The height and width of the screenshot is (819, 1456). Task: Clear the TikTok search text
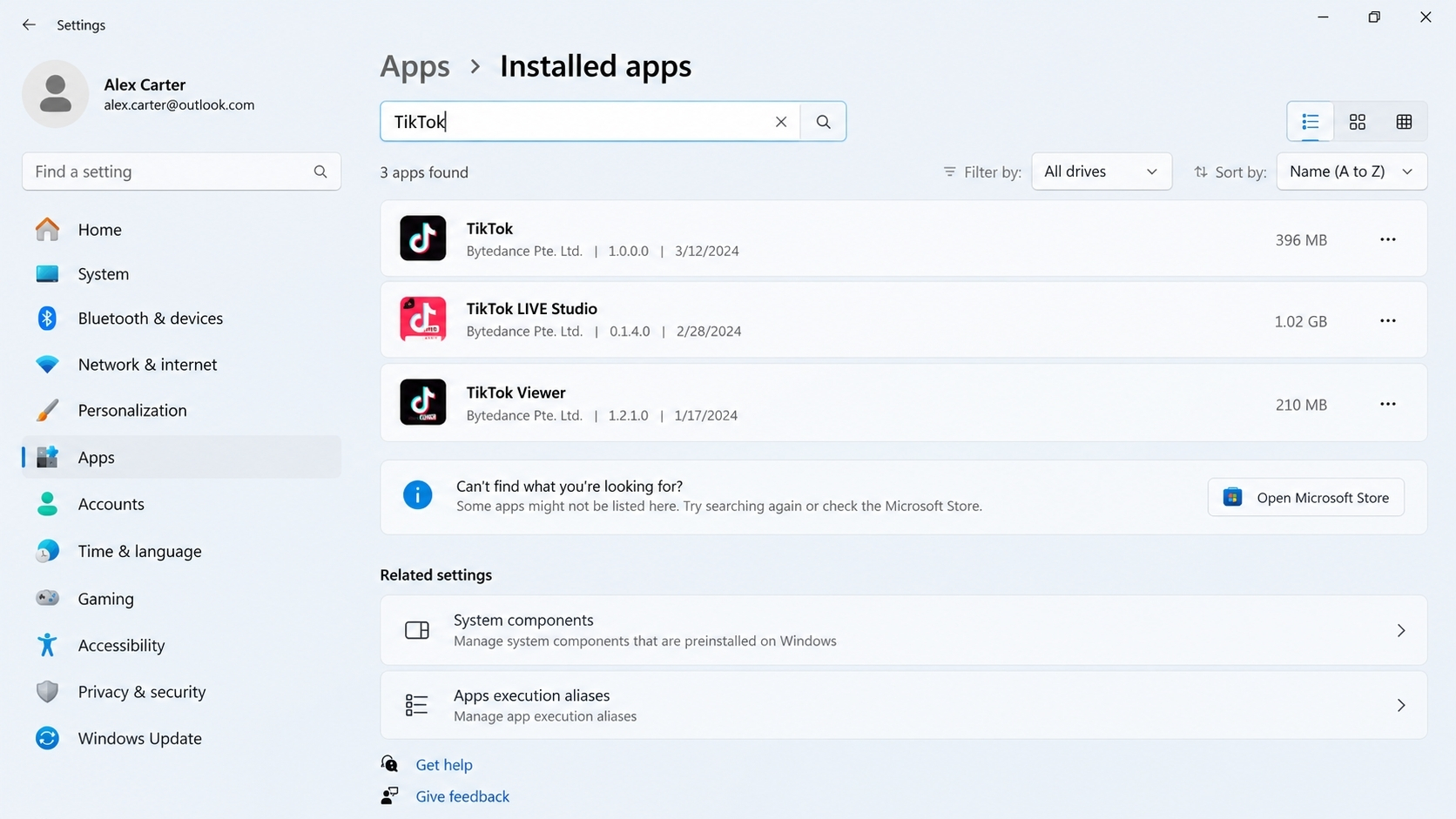click(x=781, y=122)
